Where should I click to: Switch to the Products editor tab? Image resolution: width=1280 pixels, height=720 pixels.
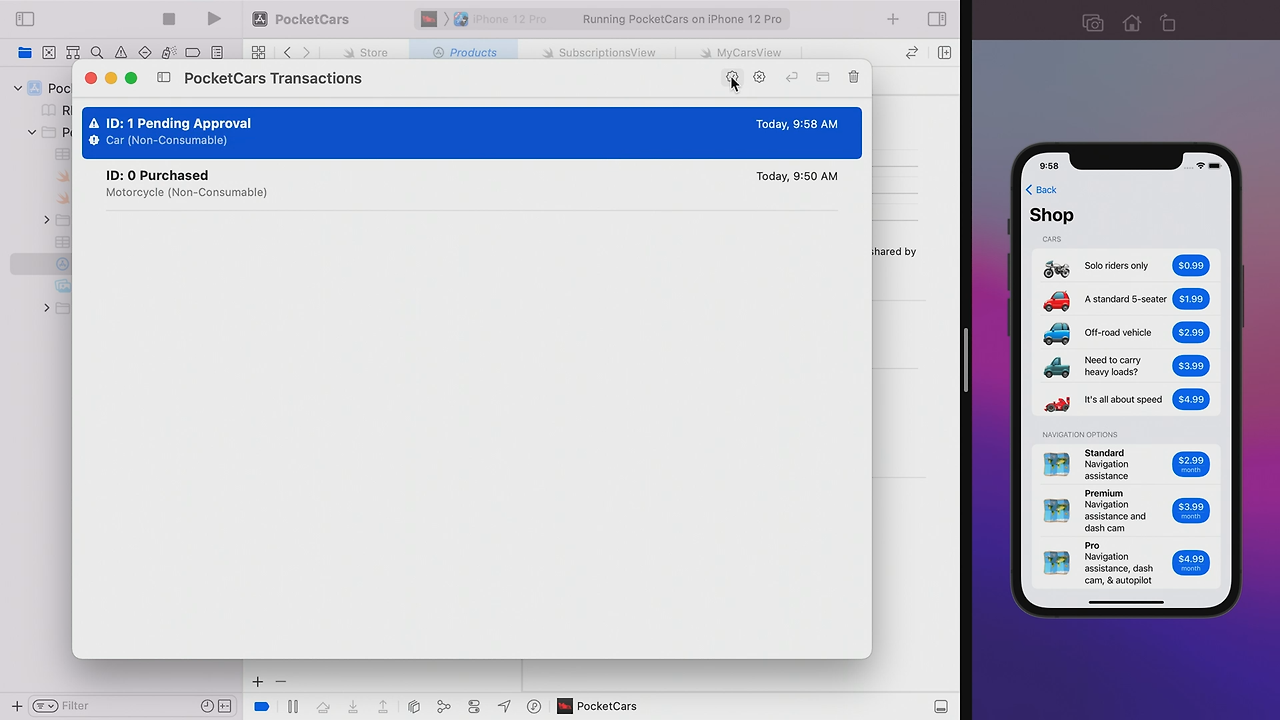[x=464, y=53]
